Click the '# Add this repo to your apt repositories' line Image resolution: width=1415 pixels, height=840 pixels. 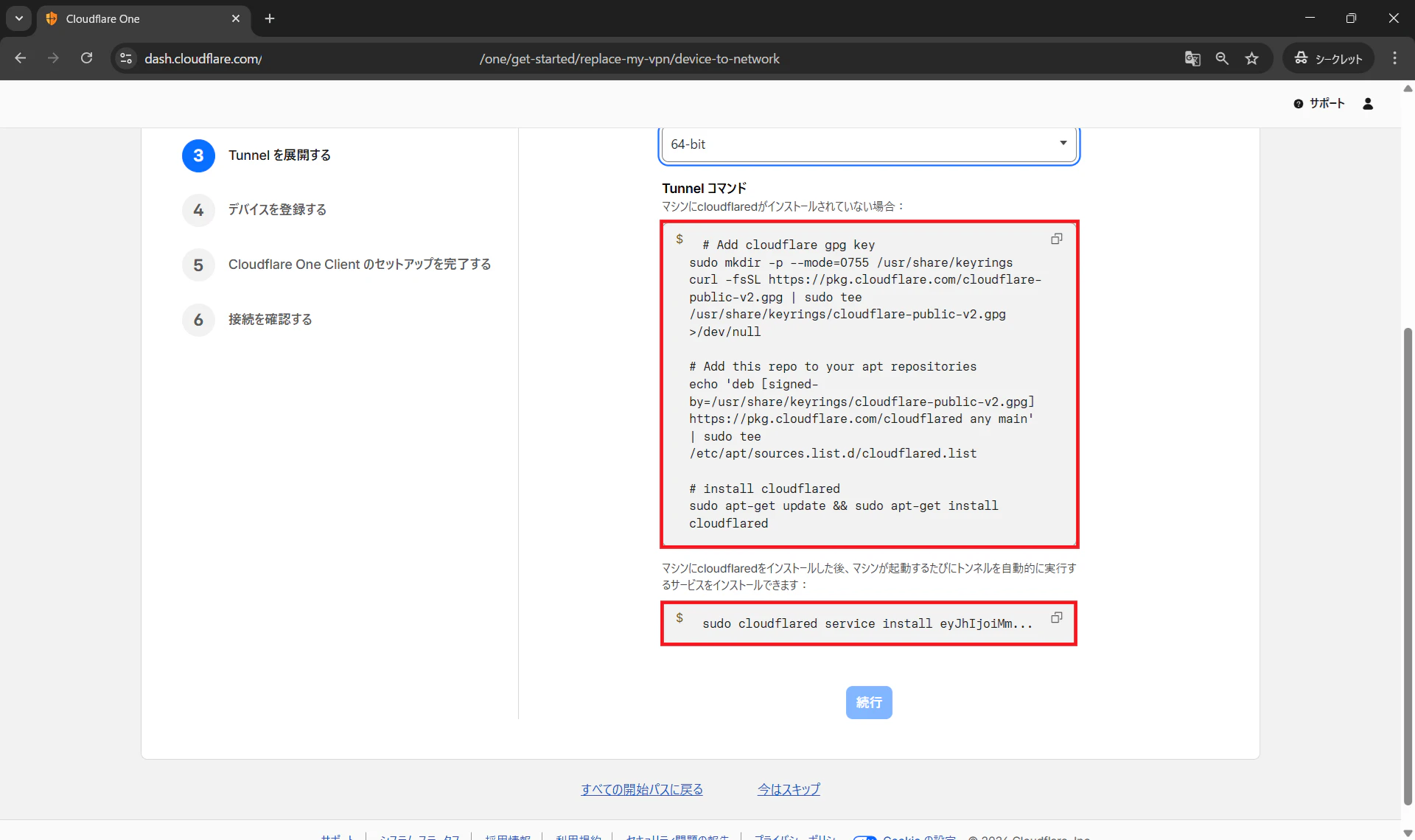(x=833, y=367)
